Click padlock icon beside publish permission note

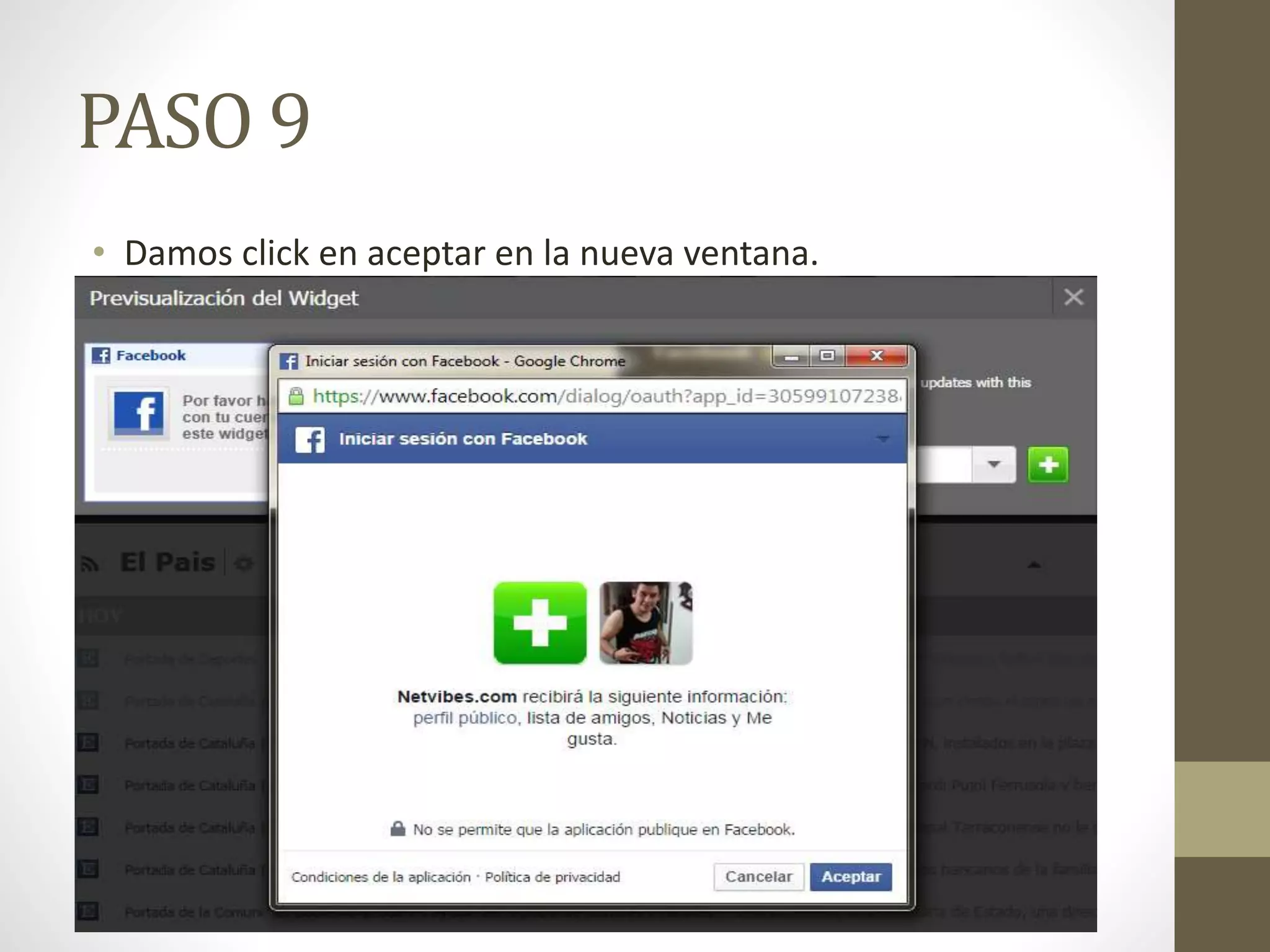[x=397, y=829]
